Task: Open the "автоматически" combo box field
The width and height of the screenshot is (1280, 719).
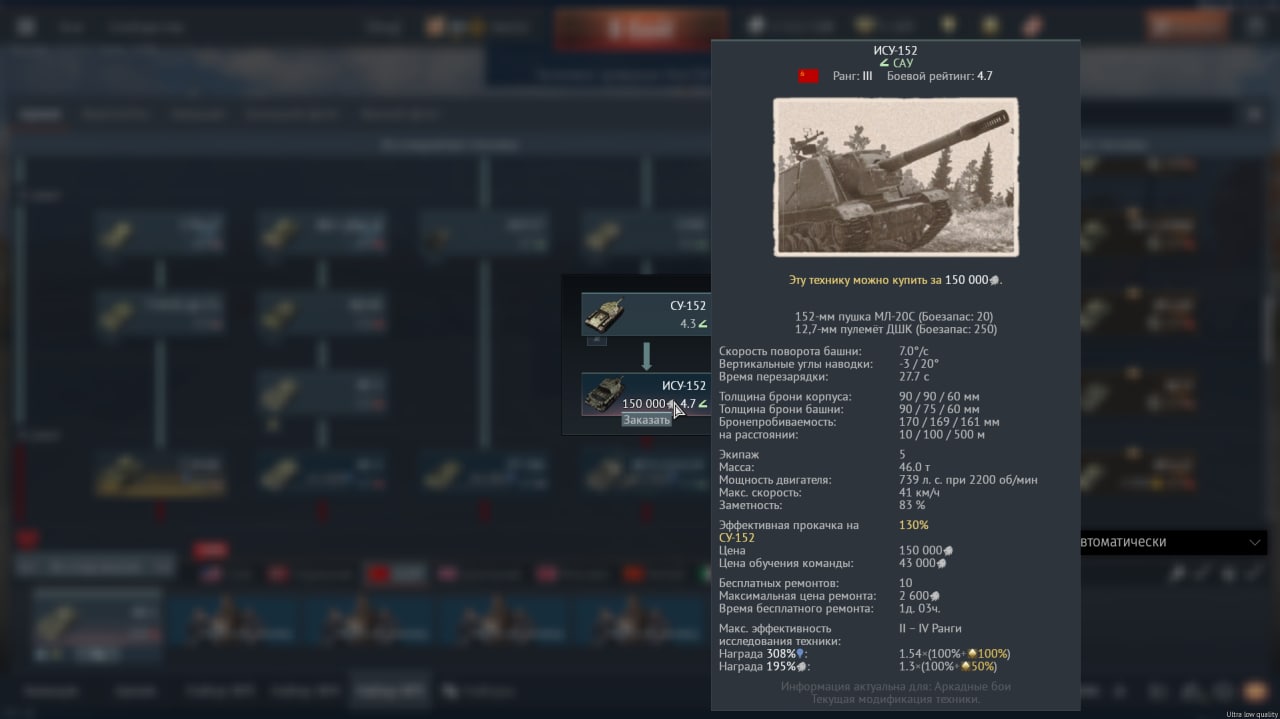Action: tap(1174, 542)
